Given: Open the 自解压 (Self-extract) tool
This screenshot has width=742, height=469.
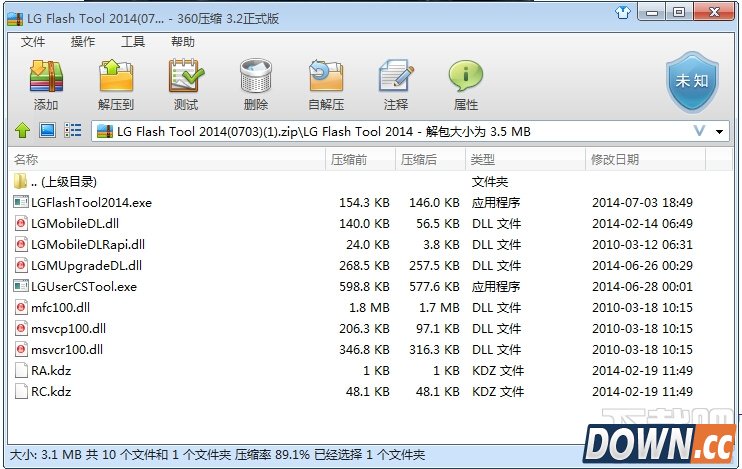Looking at the screenshot, I should pyautogui.click(x=326, y=76).
